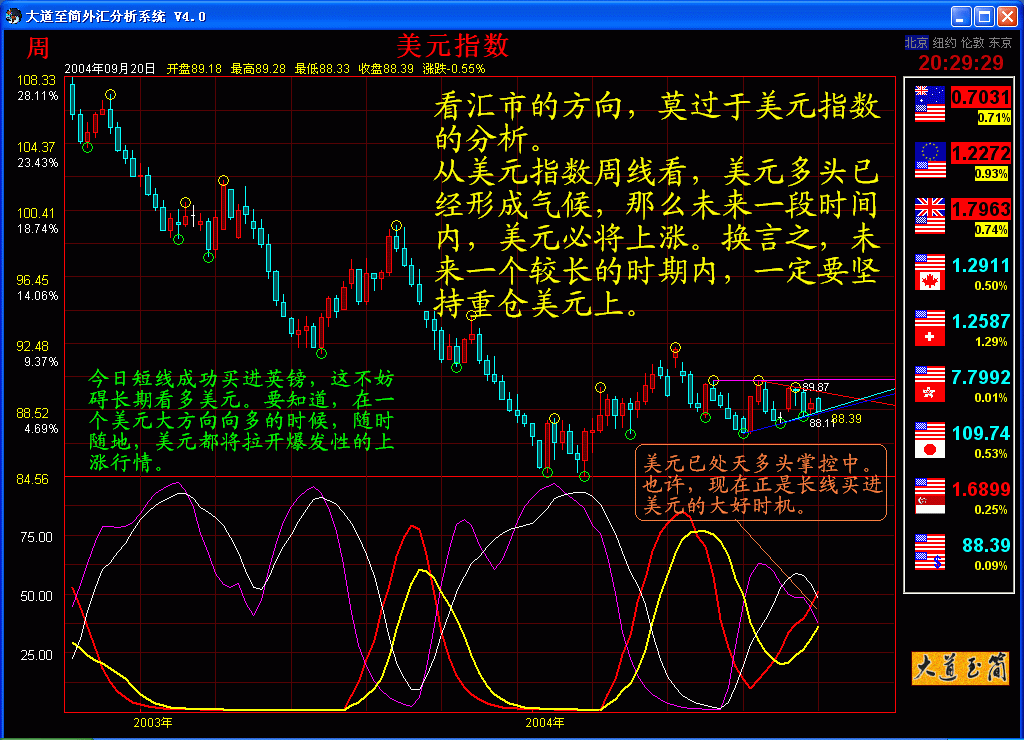Click the 2004年 time axis label
This screenshot has height=740, width=1024.
(x=545, y=722)
